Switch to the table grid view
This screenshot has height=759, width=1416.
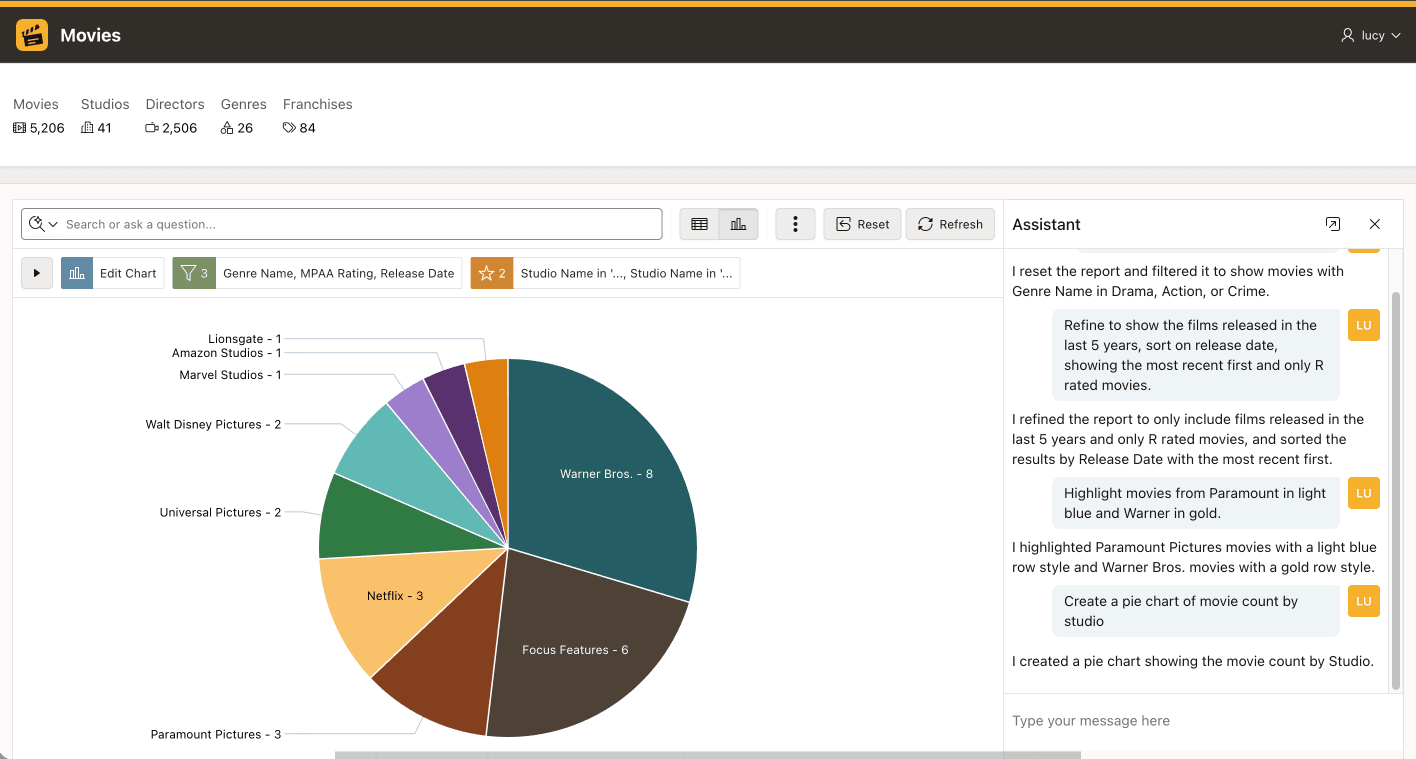coord(700,224)
